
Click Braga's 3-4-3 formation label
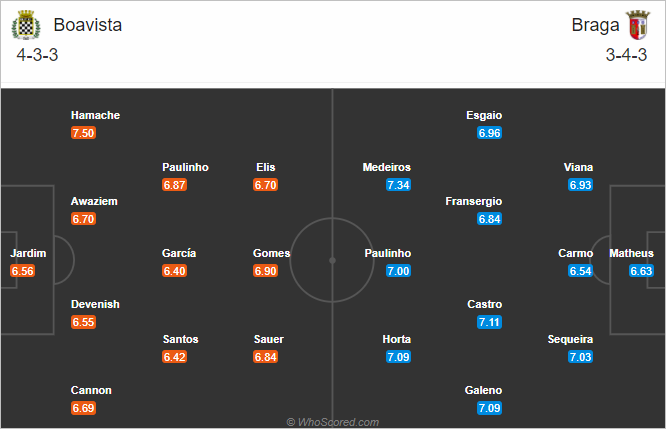(626, 55)
